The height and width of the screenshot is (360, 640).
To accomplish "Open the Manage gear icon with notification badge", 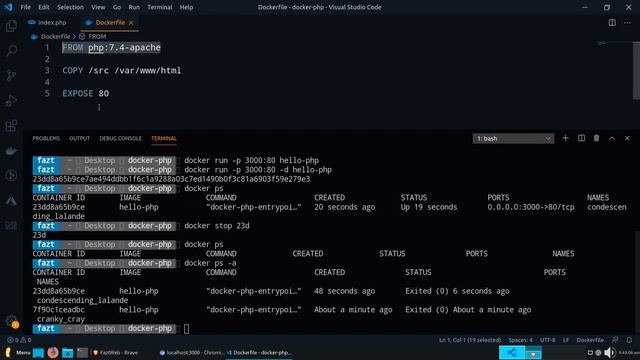I will coord(11,321).
